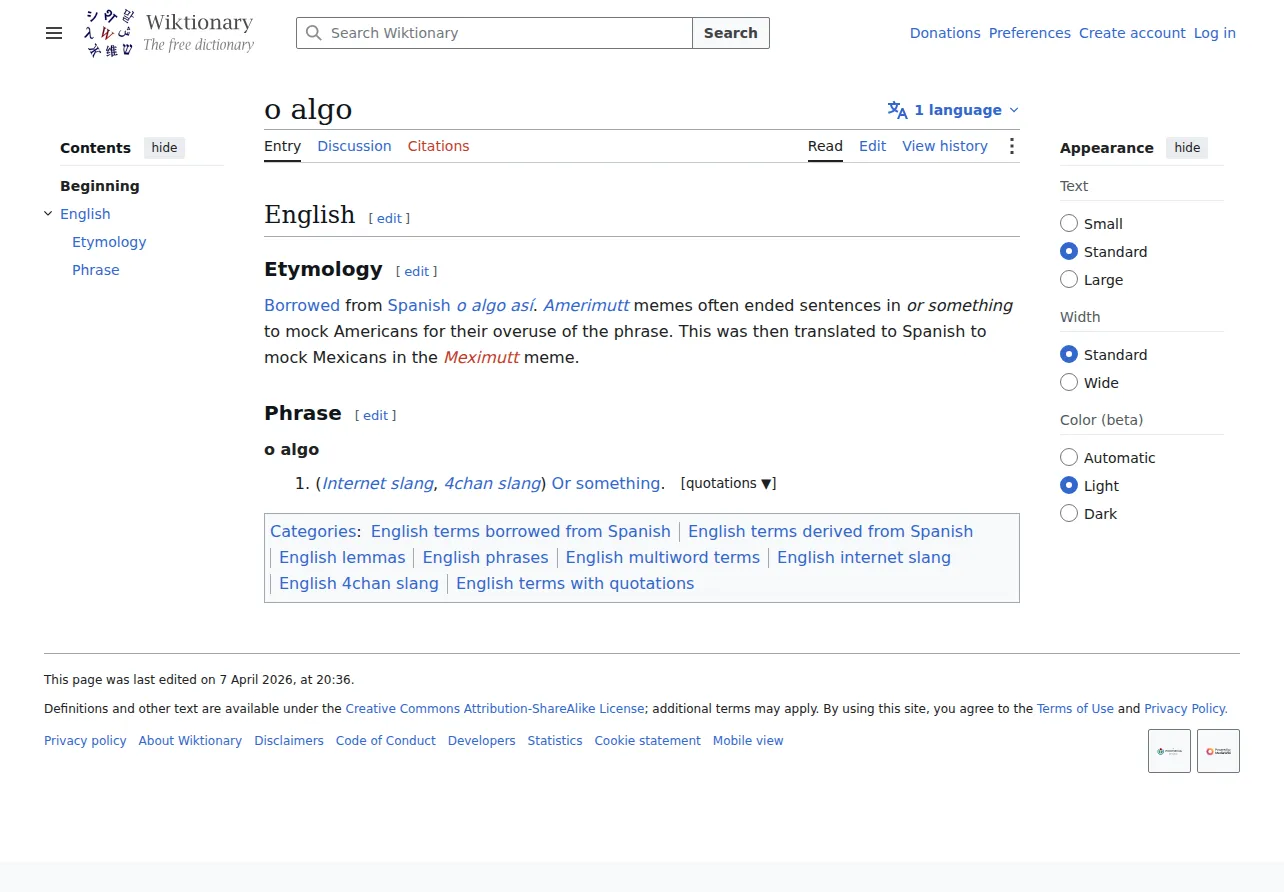Click Log in
1284x892 pixels.
pos(1215,33)
